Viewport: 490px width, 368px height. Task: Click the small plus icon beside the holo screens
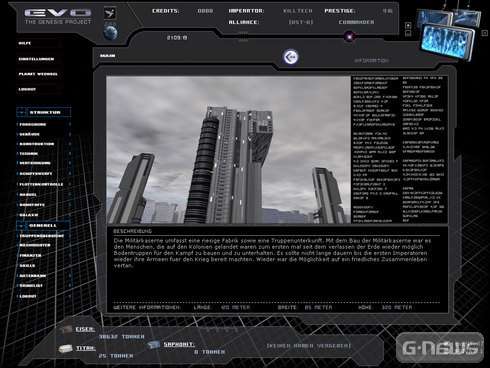[408, 26]
